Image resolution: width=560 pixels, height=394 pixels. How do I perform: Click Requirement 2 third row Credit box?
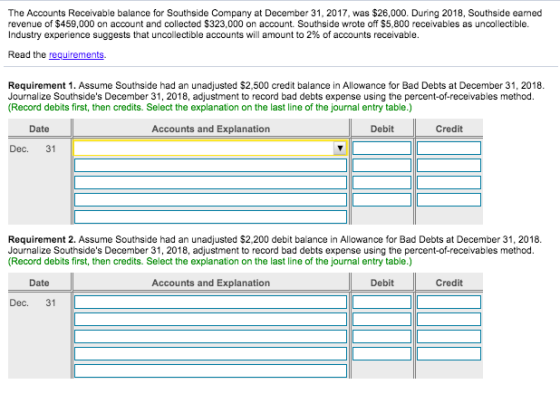click(449, 336)
